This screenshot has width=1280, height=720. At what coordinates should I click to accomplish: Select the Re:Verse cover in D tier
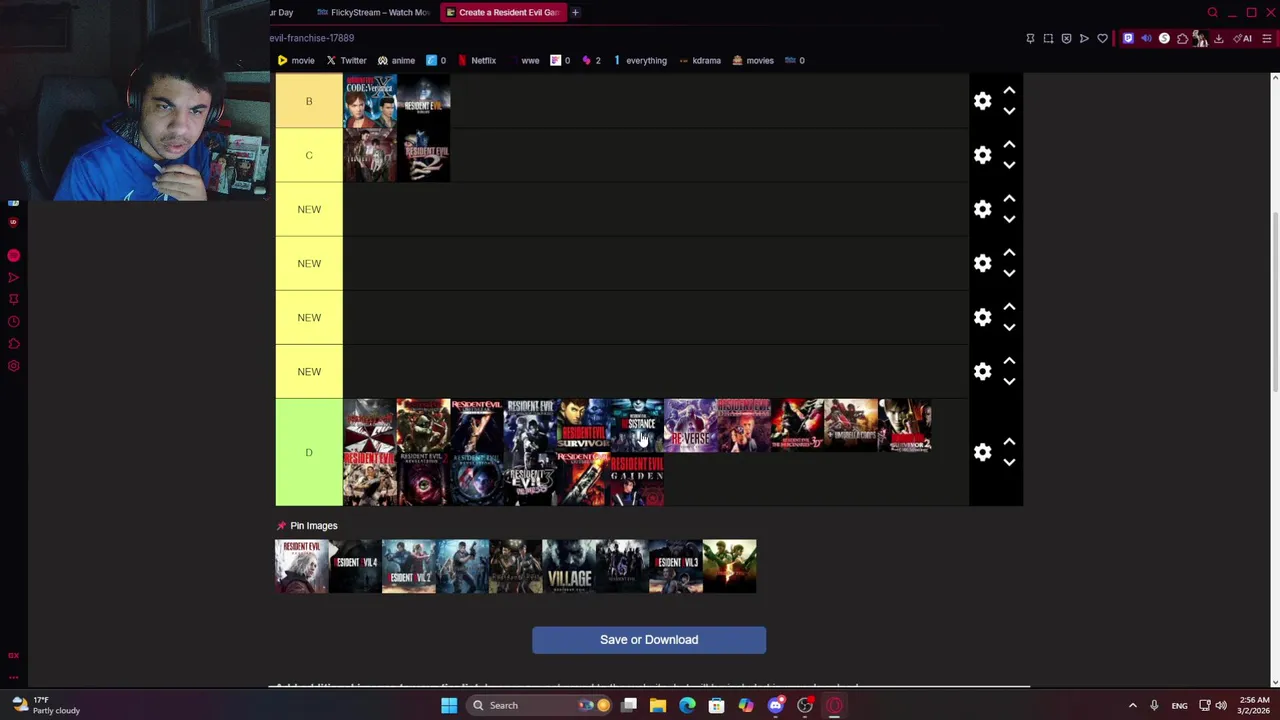[x=691, y=425]
